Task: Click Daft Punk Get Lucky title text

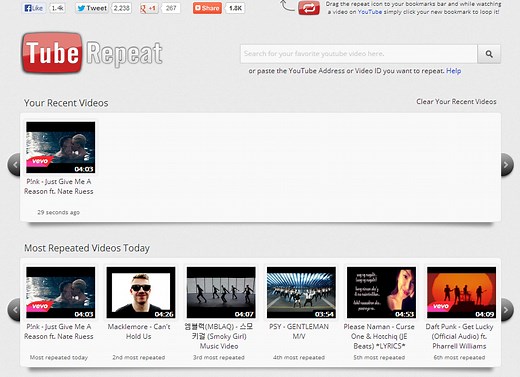Action: [x=459, y=336]
